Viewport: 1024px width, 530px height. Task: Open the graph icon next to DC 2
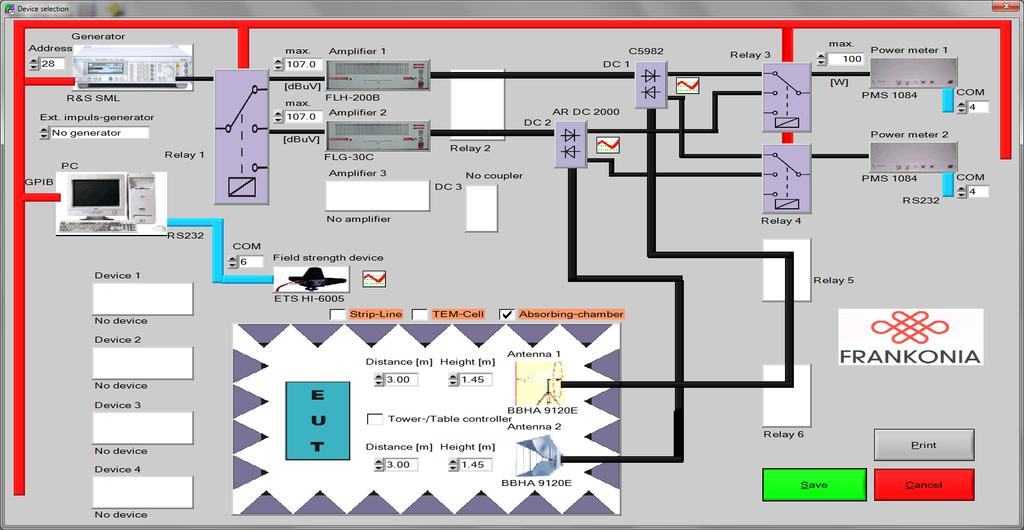(608, 145)
